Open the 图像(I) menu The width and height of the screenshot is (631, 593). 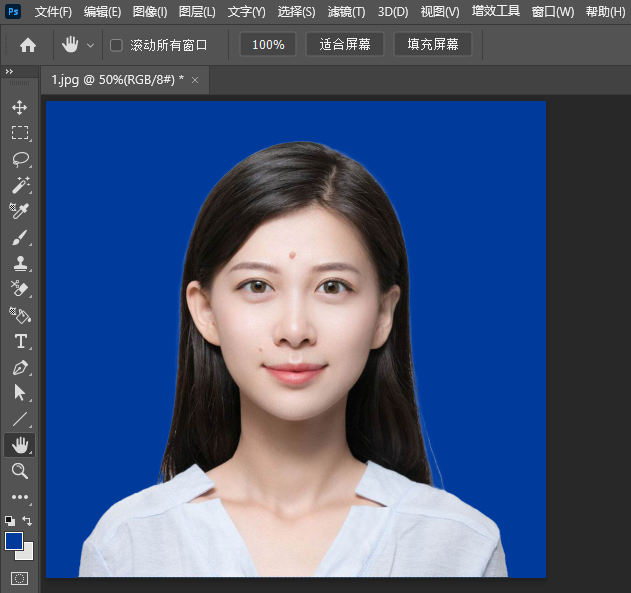pos(150,12)
